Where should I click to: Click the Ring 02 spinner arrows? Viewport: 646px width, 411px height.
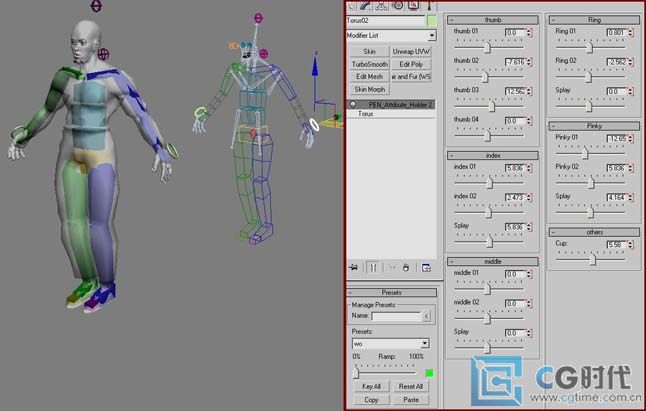click(630, 62)
